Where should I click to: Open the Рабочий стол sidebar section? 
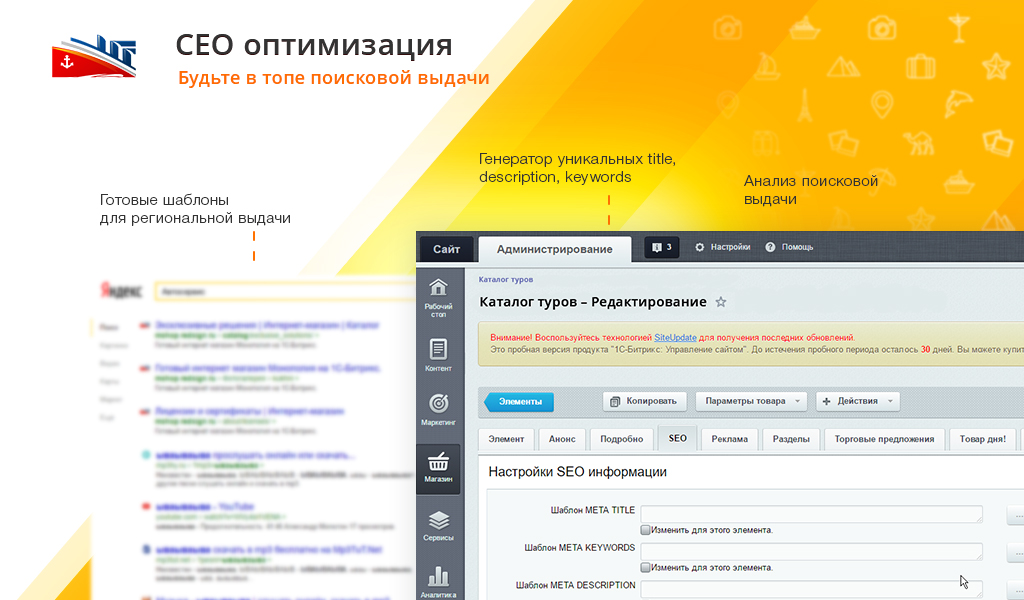point(438,296)
